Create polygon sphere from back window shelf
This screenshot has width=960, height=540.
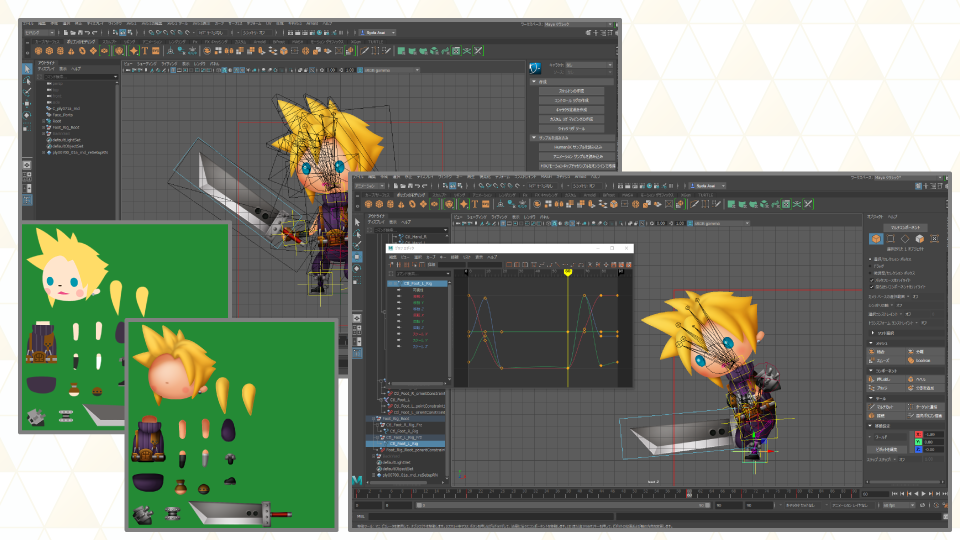point(39,51)
